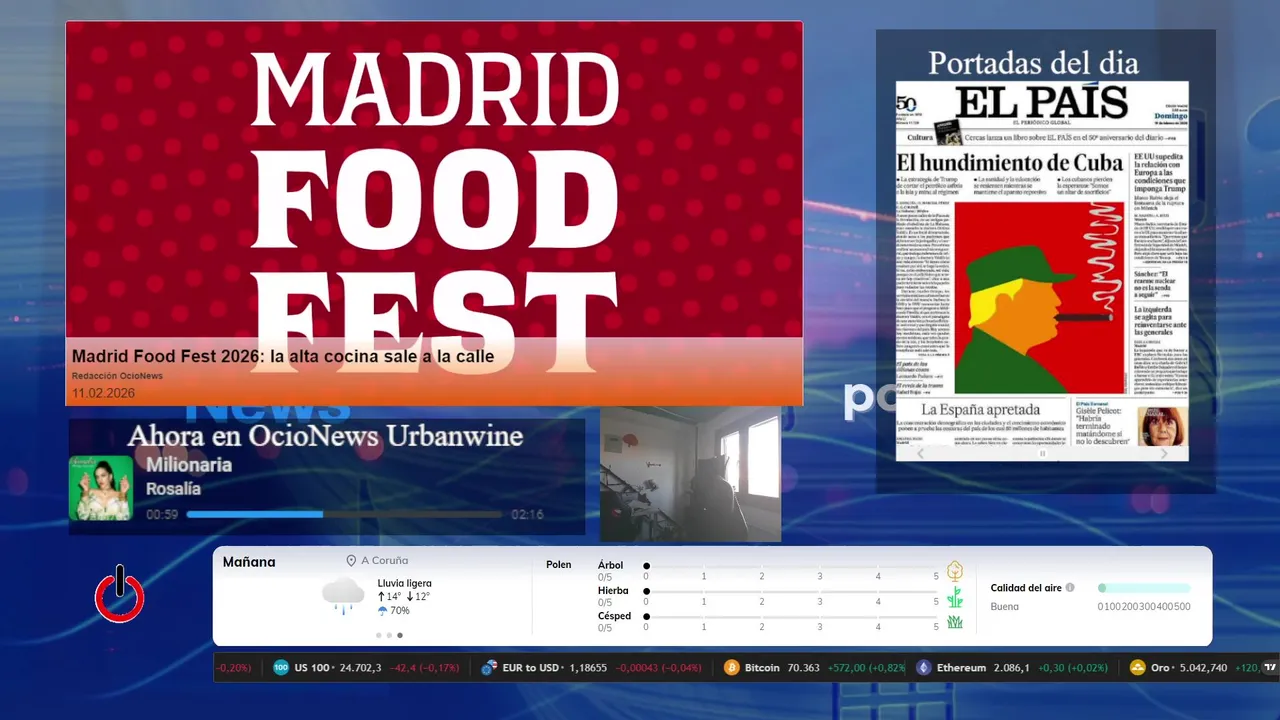The width and height of the screenshot is (1280, 720).
Task: Click the Bitcoin logo in the ticker
Action: click(x=731, y=667)
